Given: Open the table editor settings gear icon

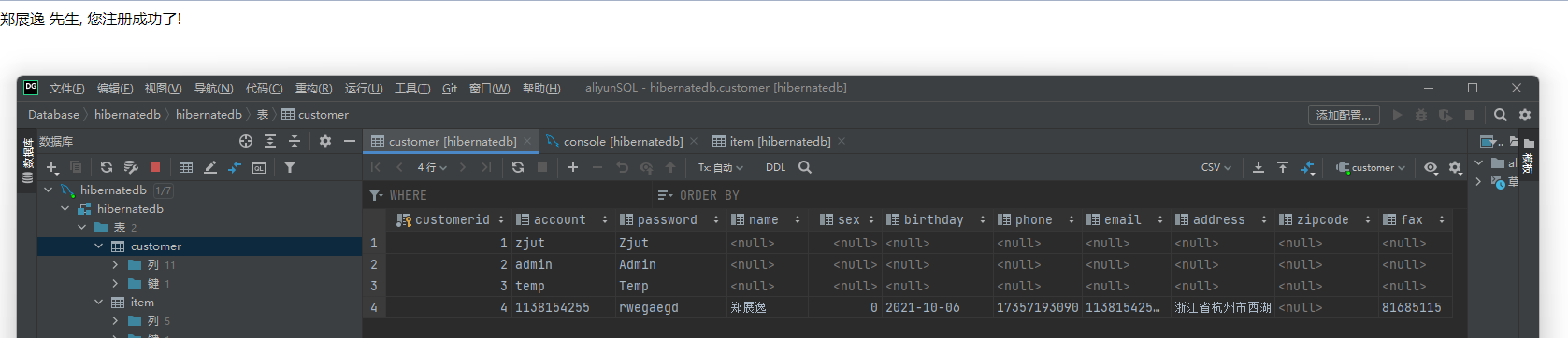Looking at the screenshot, I should click(x=1455, y=167).
